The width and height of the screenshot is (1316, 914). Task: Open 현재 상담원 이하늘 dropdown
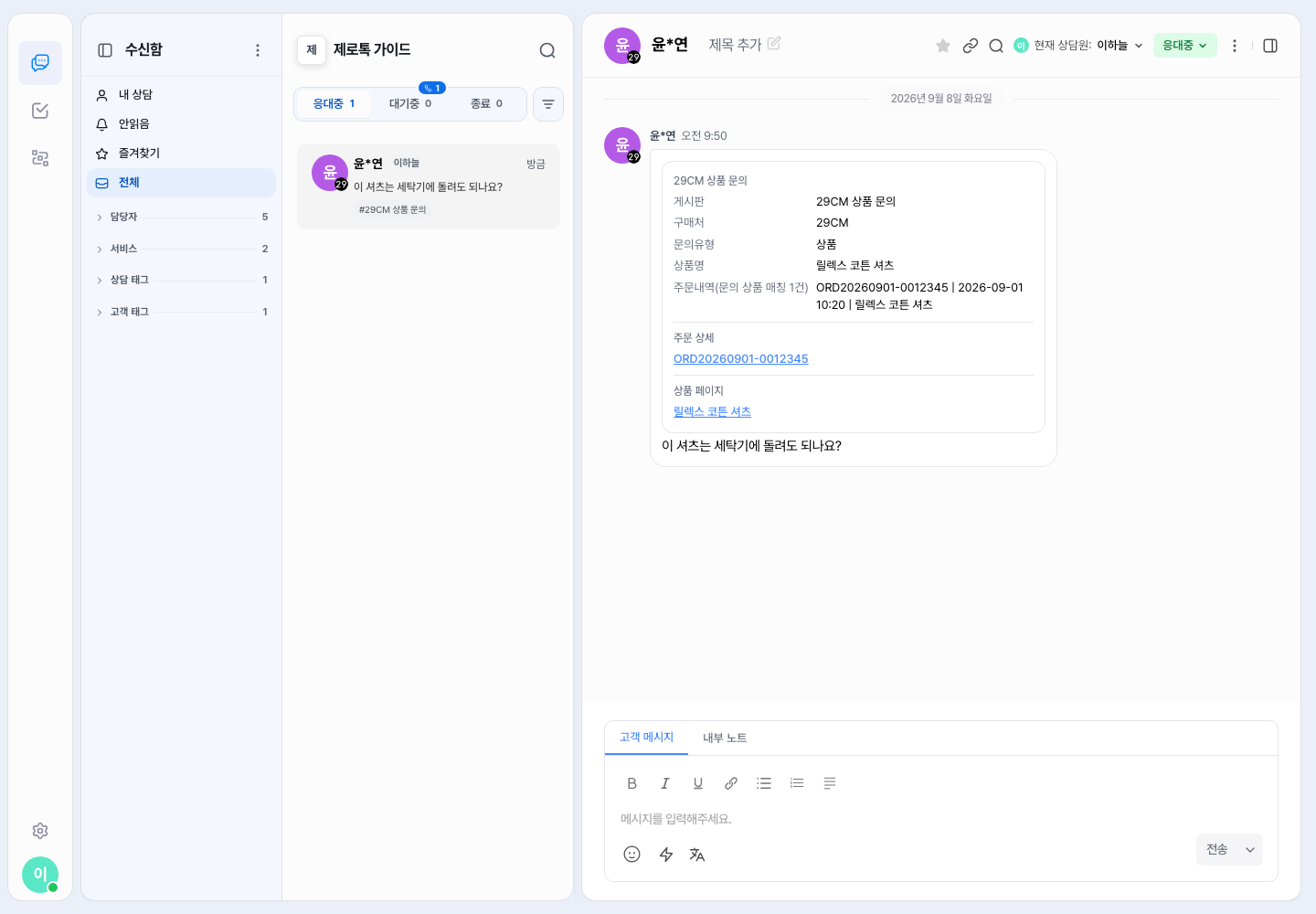1079,46
